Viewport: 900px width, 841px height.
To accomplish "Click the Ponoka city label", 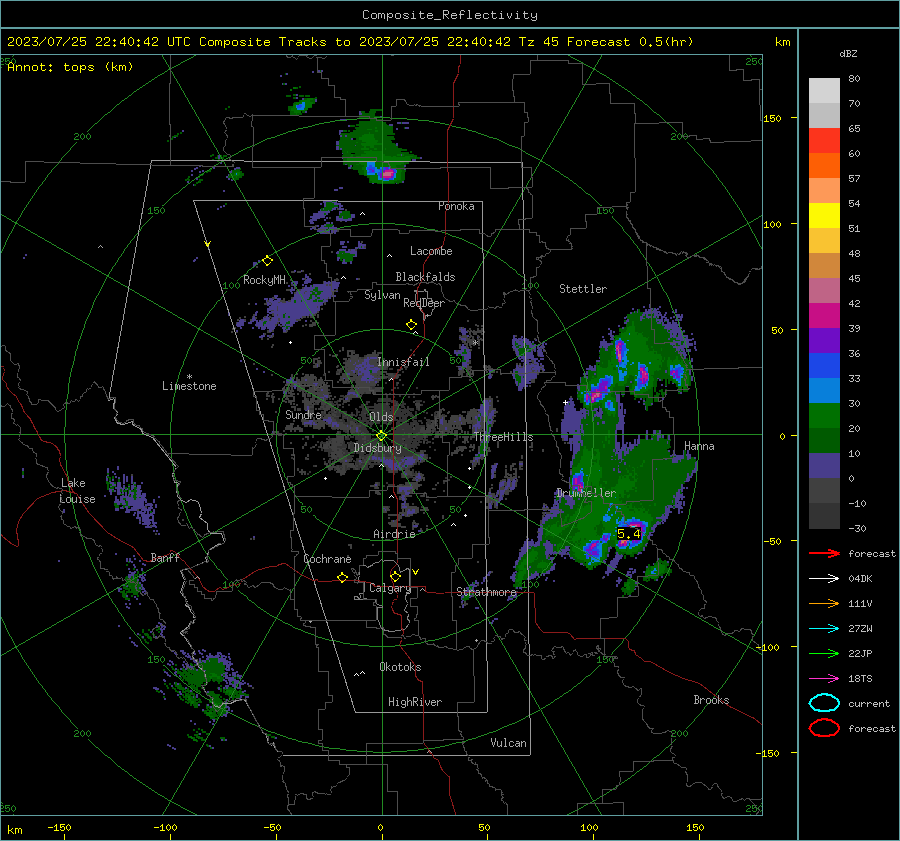I will point(456,206).
